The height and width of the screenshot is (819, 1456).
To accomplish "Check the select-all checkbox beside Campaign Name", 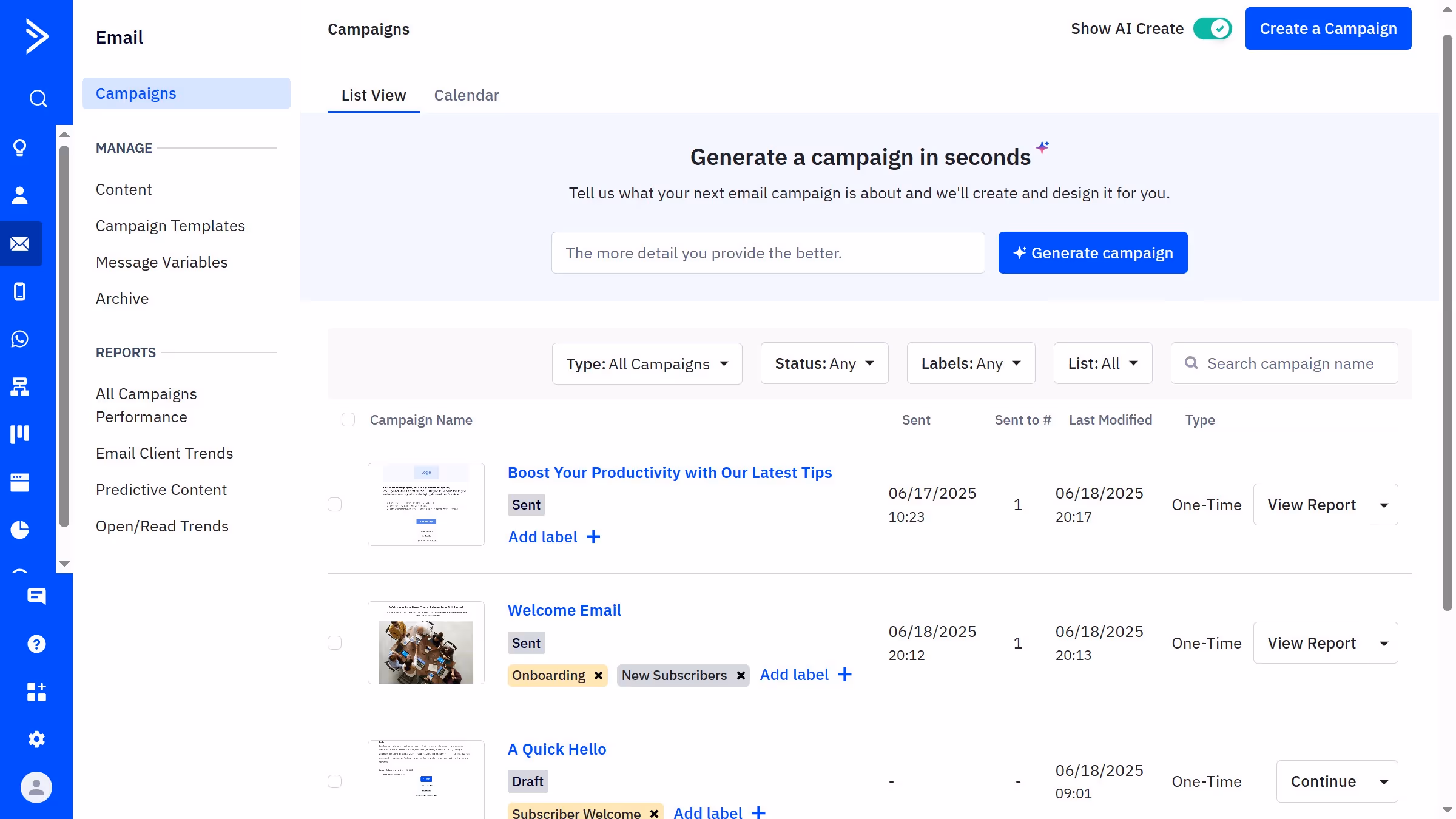I will point(348,420).
